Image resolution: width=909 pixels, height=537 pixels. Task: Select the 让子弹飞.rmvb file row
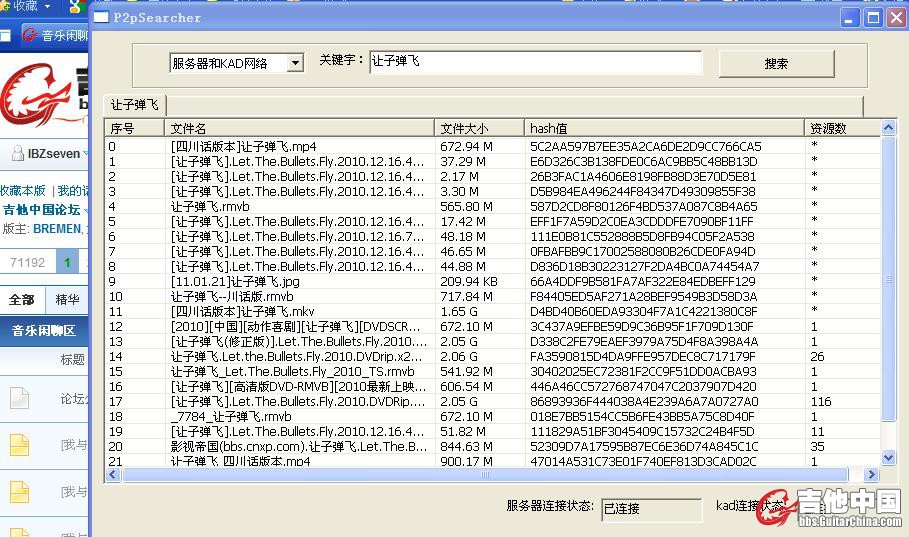pyautogui.click(x=210, y=206)
